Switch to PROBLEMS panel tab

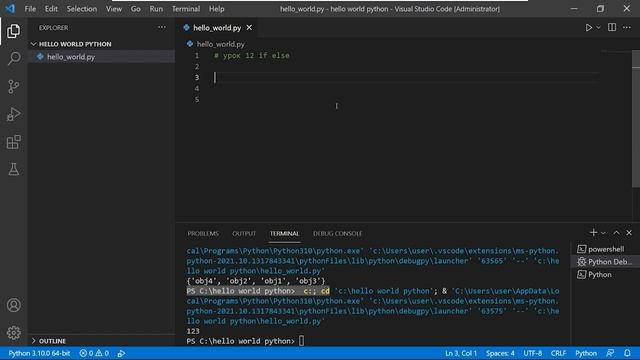coord(203,233)
